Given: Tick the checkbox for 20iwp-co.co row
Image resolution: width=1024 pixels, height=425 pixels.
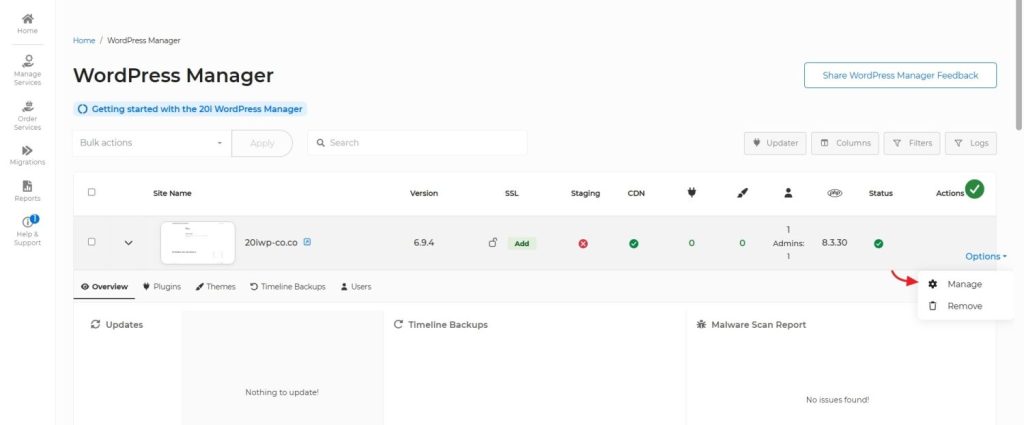Looking at the screenshot, I should (x=91, y=242).
